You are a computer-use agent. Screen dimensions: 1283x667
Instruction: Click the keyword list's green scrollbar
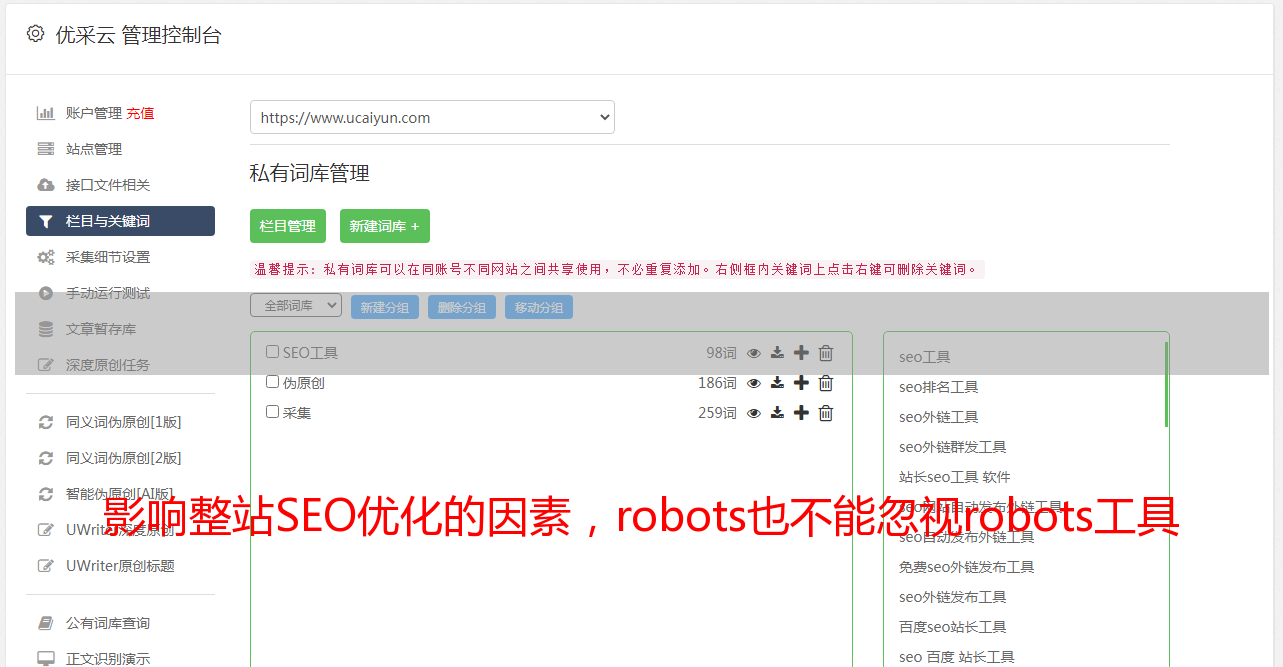tap(1166, 384)
